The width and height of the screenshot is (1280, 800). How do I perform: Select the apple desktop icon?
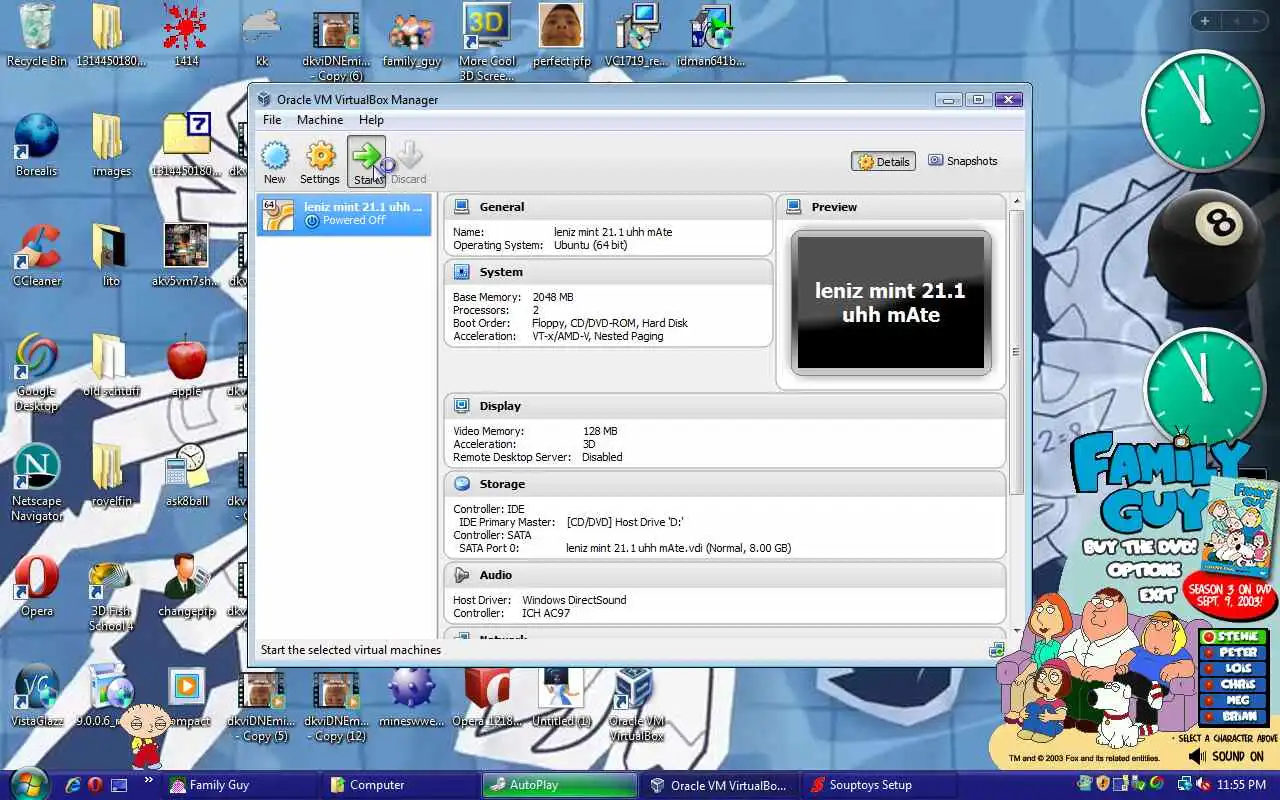[186, 366]
